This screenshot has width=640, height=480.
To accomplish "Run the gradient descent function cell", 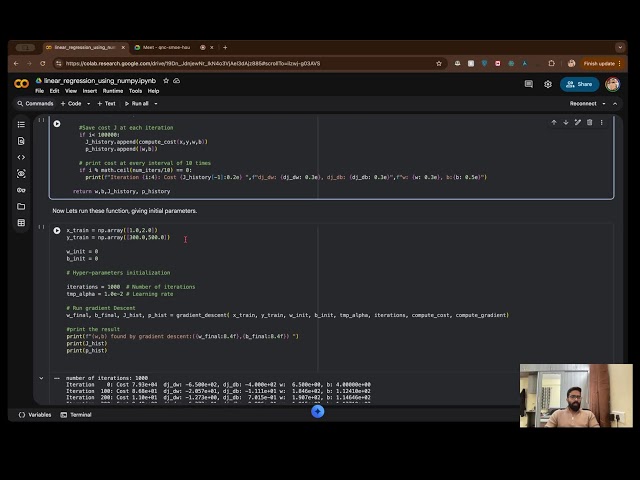I will click(x=57, y=124).
